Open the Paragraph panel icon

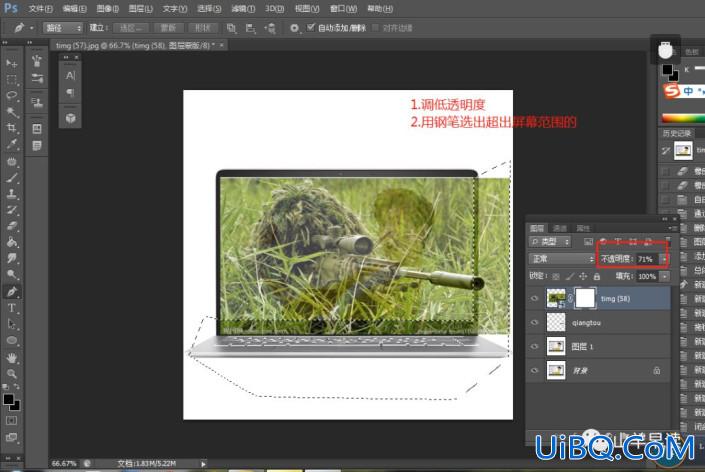click(x=70, y=92)
